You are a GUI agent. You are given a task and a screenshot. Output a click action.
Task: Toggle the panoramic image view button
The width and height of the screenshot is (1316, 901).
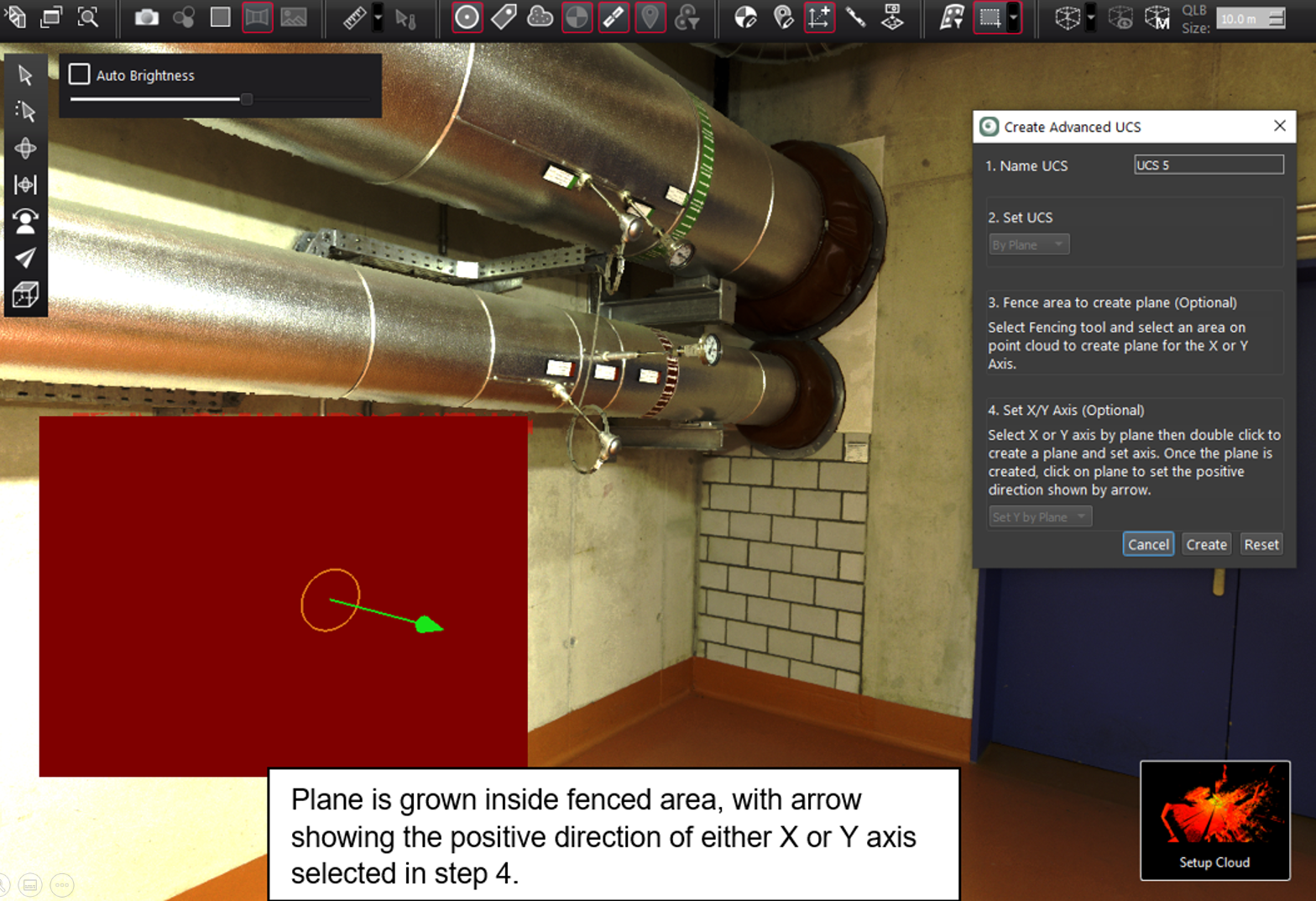257,17
